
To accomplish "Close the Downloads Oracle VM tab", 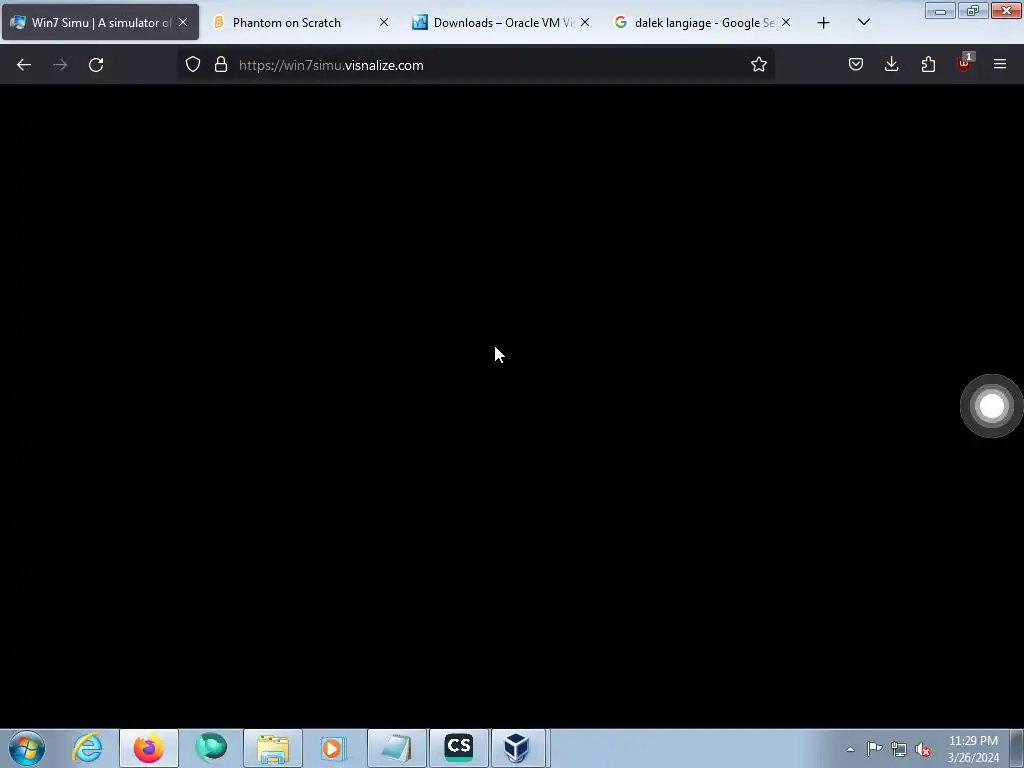I will (585, 23).
